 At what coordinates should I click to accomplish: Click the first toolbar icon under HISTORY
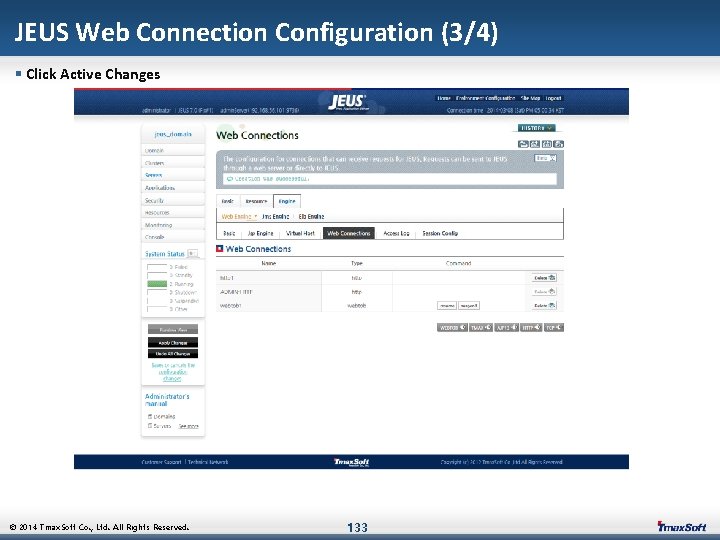click(x=523, y=144)
